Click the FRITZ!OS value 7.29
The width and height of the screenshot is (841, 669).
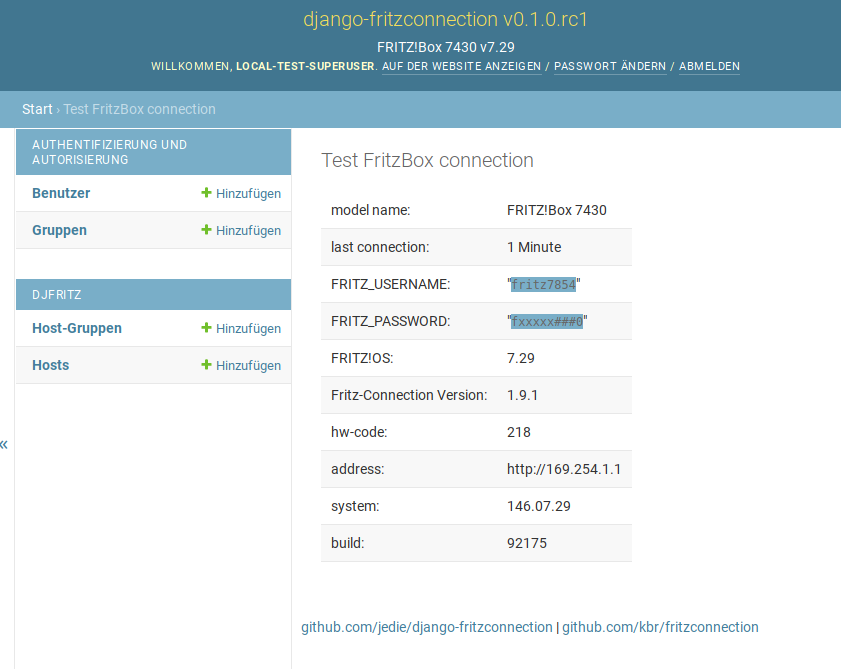pos(521,358)
